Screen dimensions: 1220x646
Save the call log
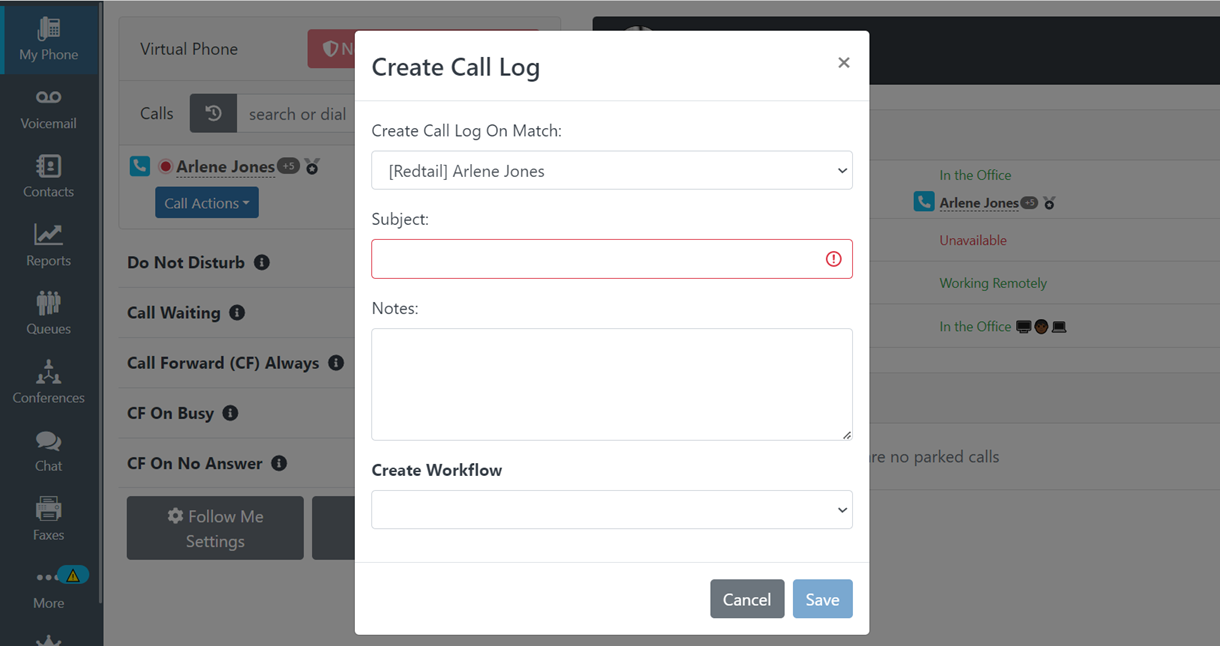822,599
